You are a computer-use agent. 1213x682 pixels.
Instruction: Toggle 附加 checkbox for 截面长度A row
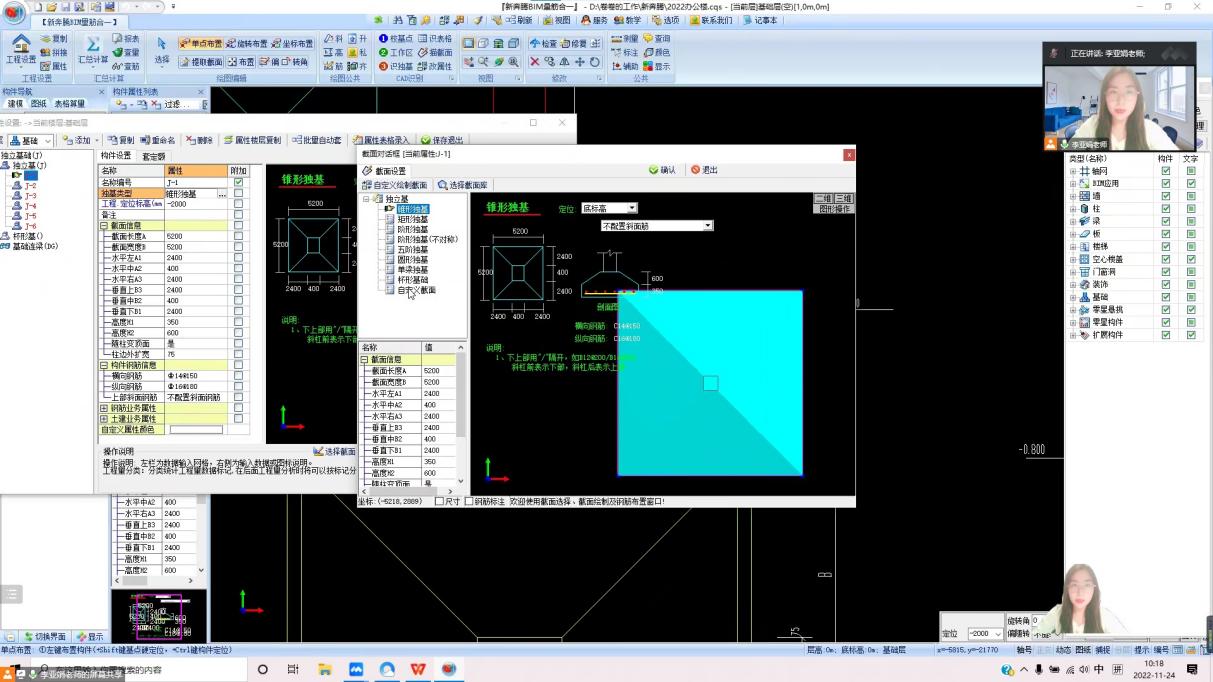click(x=238, y=236)
